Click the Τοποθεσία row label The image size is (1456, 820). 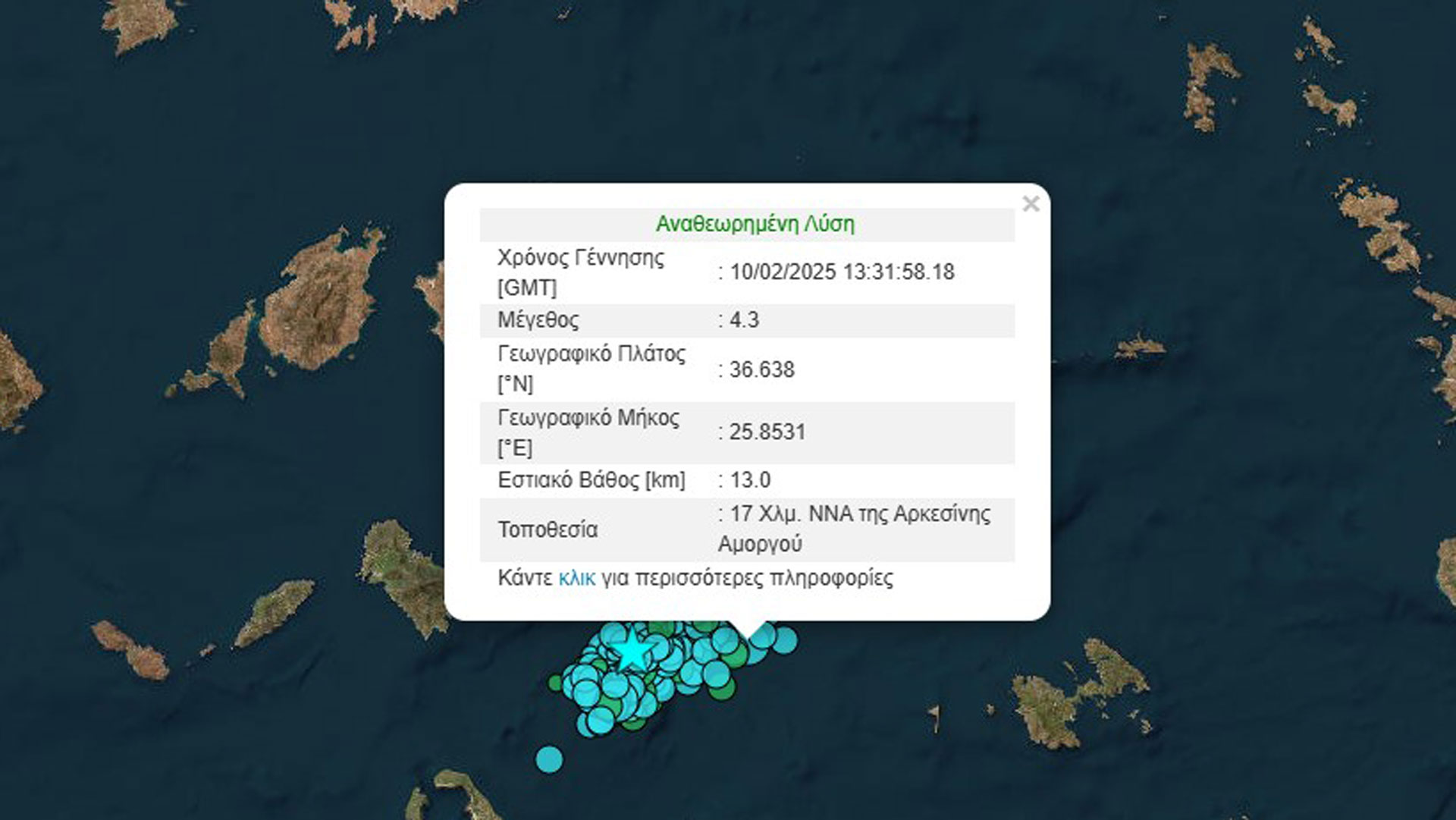click(x=547, y=529)
